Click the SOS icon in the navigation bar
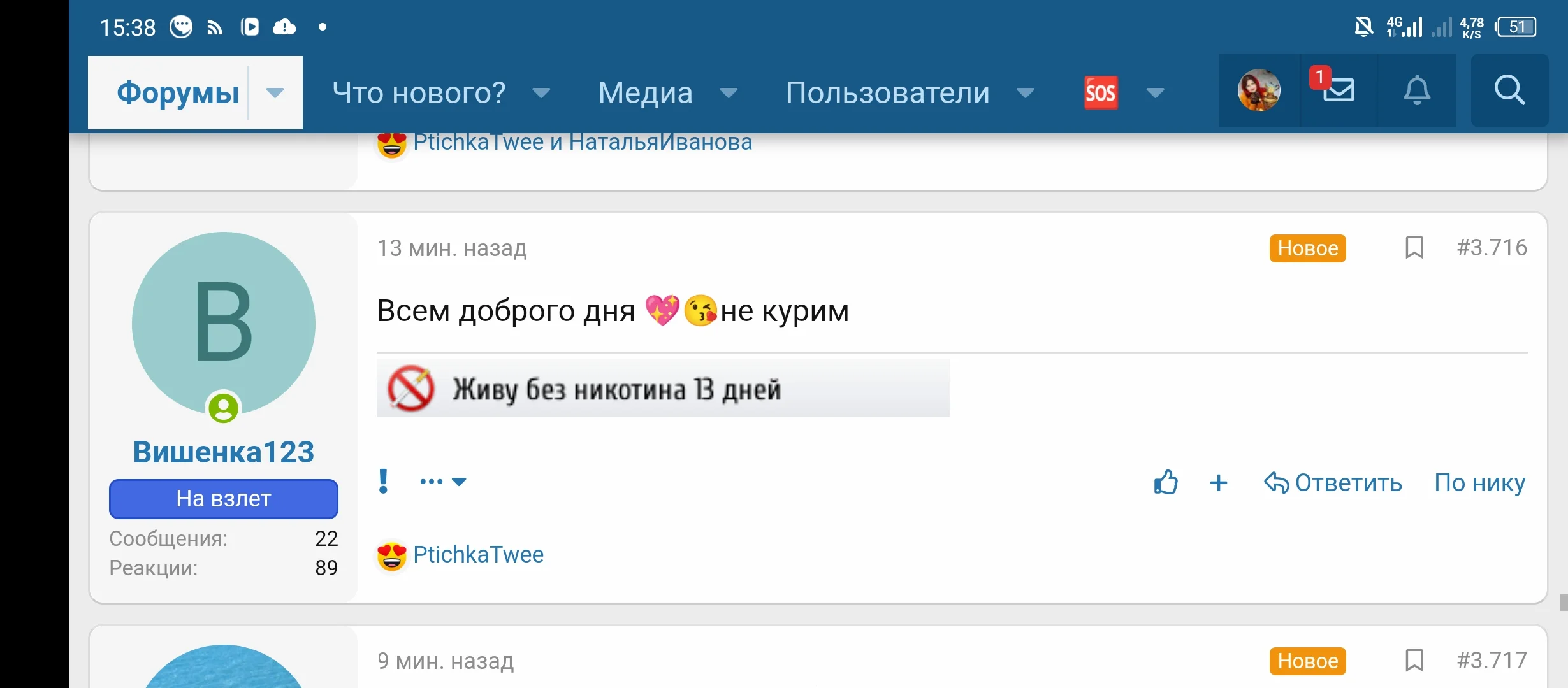The image size is (1568, 688). coord(1101,93)
